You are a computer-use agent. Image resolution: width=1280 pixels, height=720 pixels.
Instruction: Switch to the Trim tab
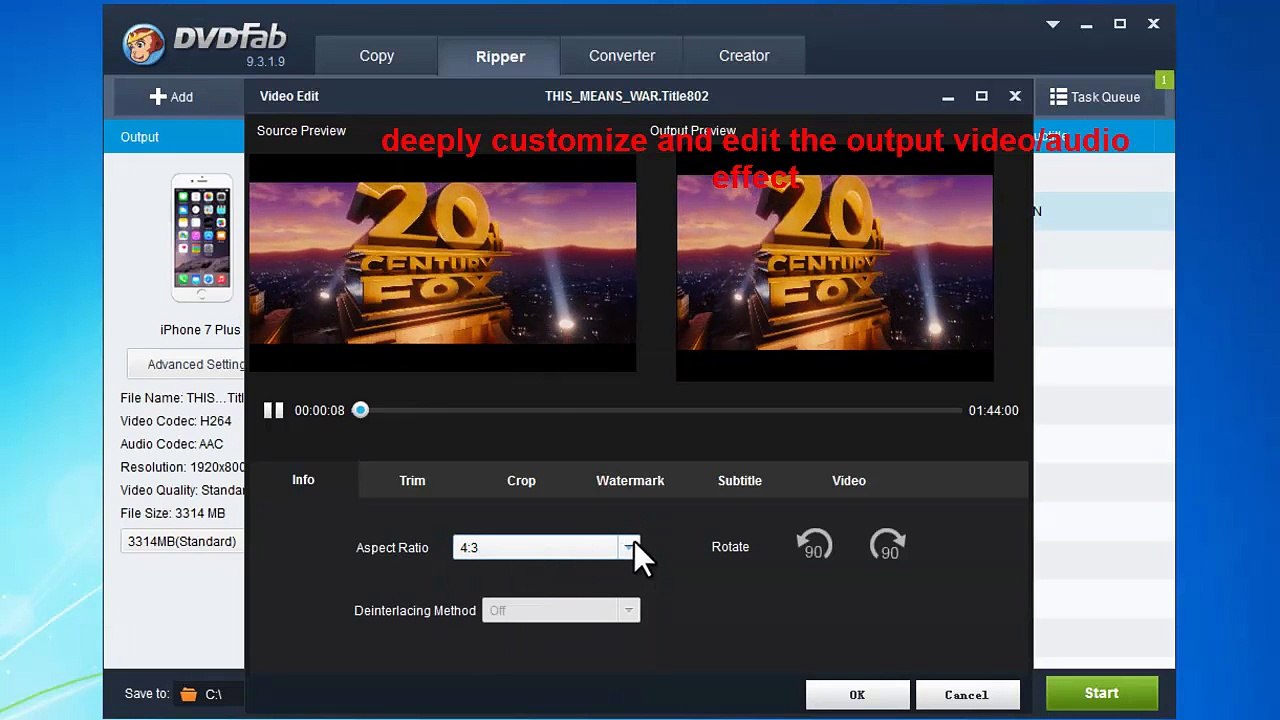412,481
